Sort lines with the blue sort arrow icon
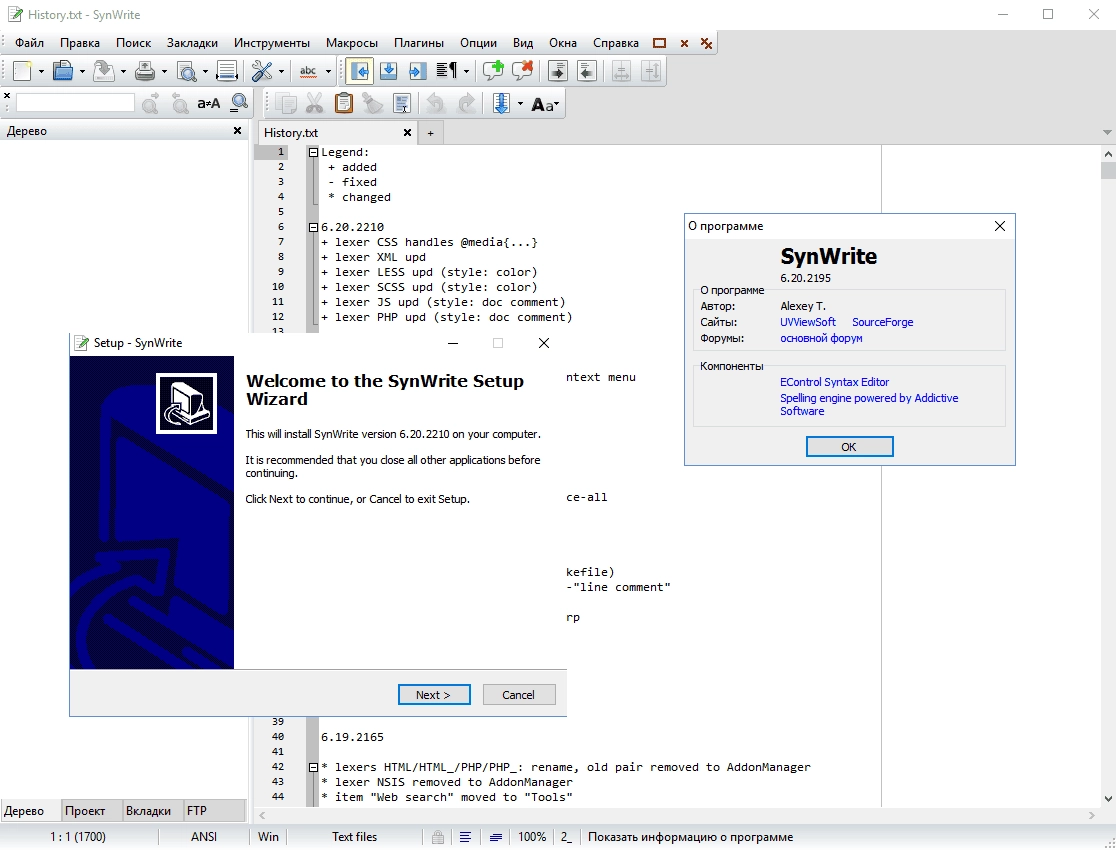 [501, 104]
